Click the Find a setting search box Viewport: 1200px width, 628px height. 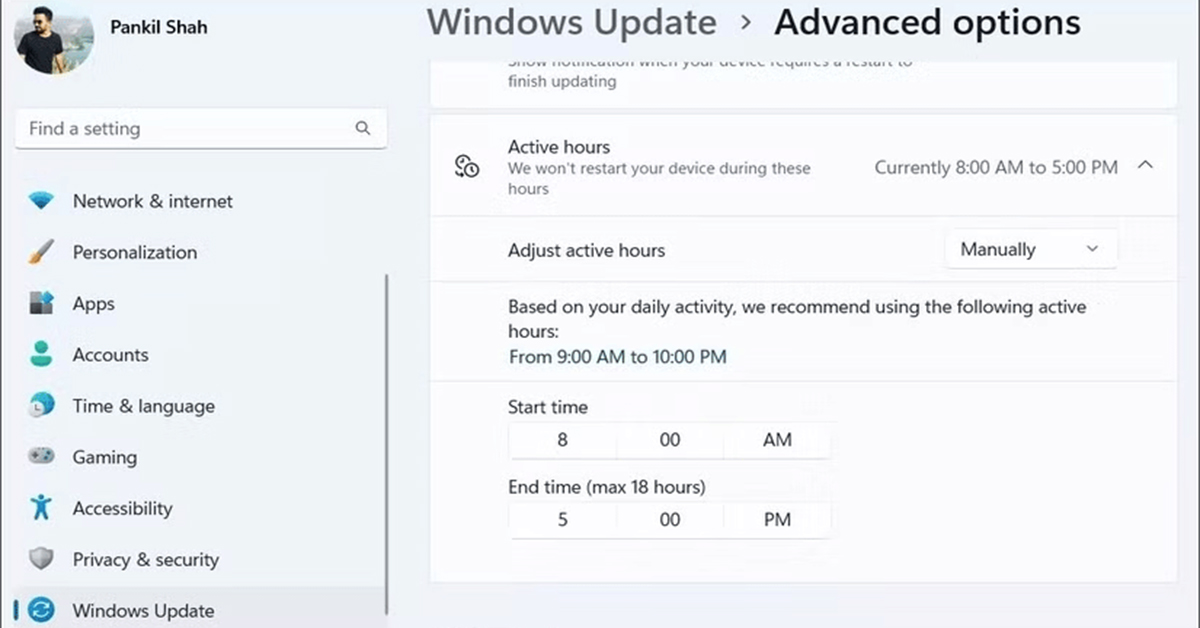coord(180,128)
